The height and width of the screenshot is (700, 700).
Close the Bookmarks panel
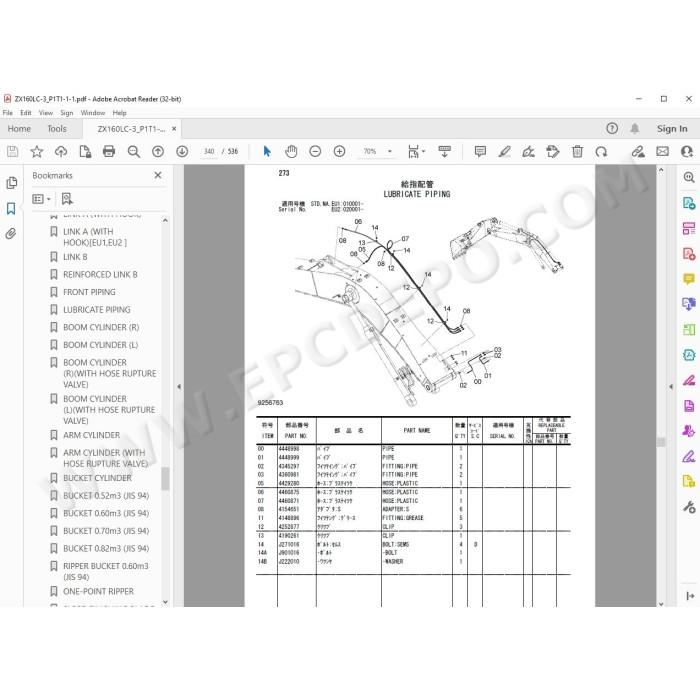coord(158,175)
